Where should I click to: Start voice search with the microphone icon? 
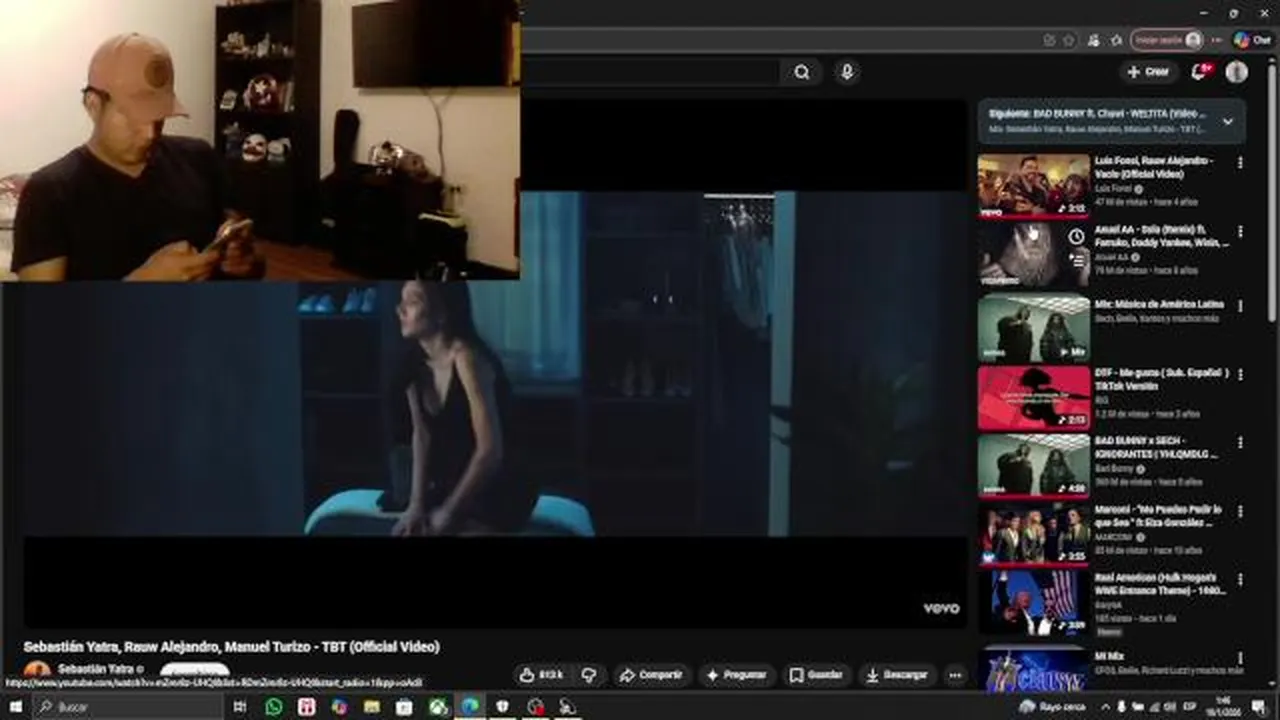pos(847,72)
